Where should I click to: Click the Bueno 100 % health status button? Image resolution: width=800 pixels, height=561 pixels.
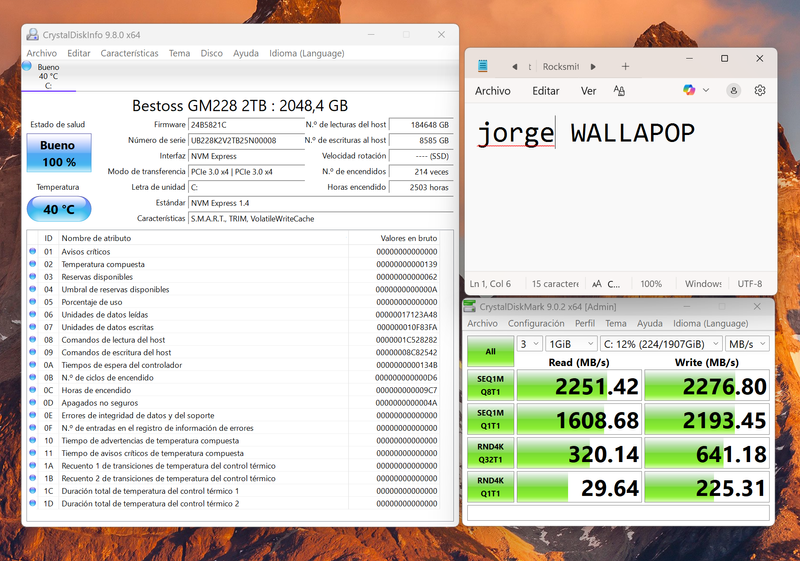pyautogui.click(x=59, y=153)
